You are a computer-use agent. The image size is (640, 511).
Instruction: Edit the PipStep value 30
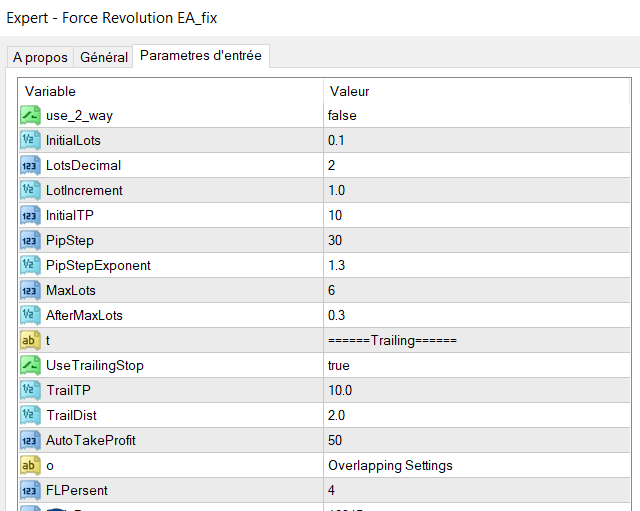pyautogui.click(x=335, y=240)
